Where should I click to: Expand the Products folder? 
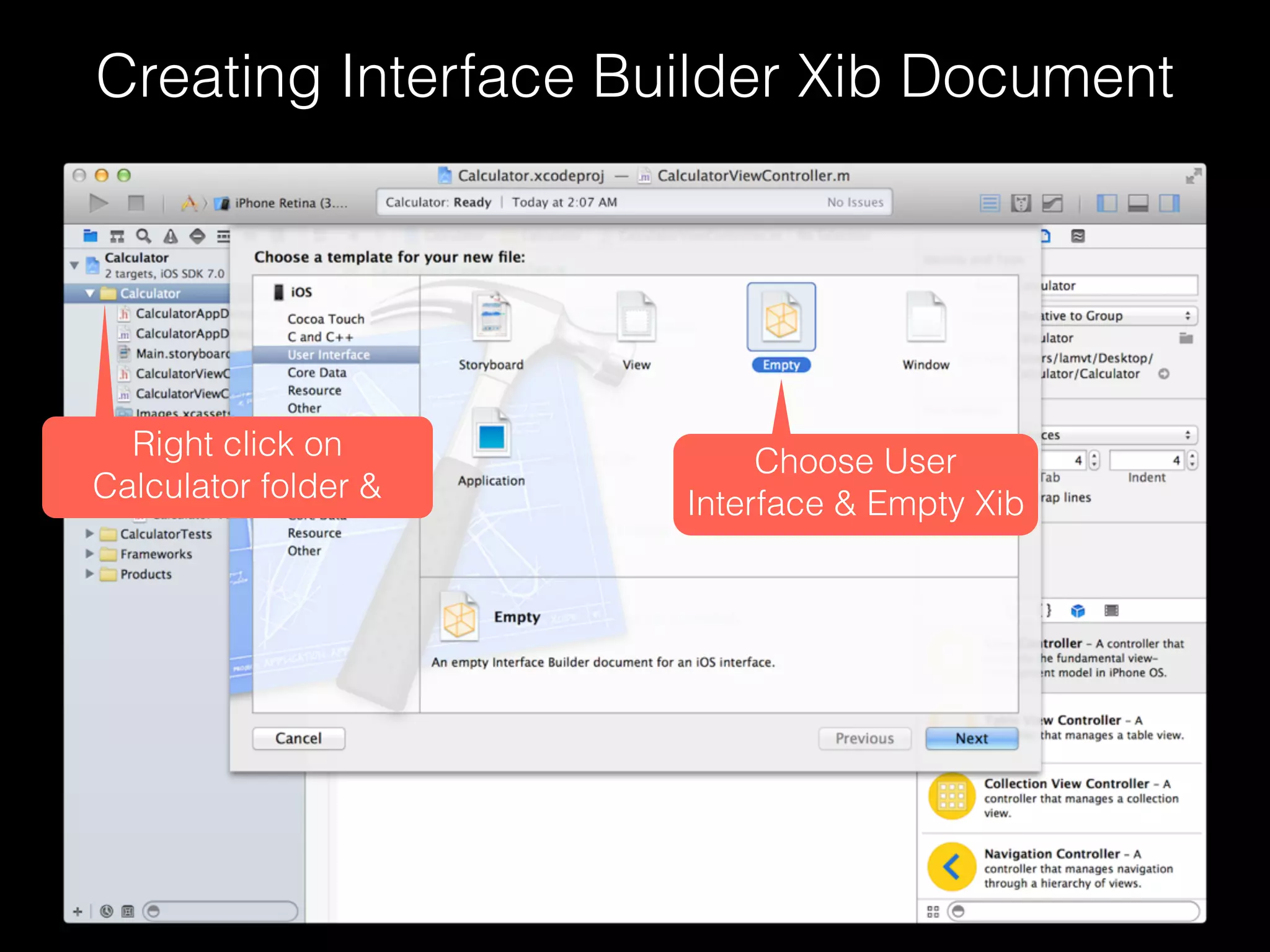89,573
